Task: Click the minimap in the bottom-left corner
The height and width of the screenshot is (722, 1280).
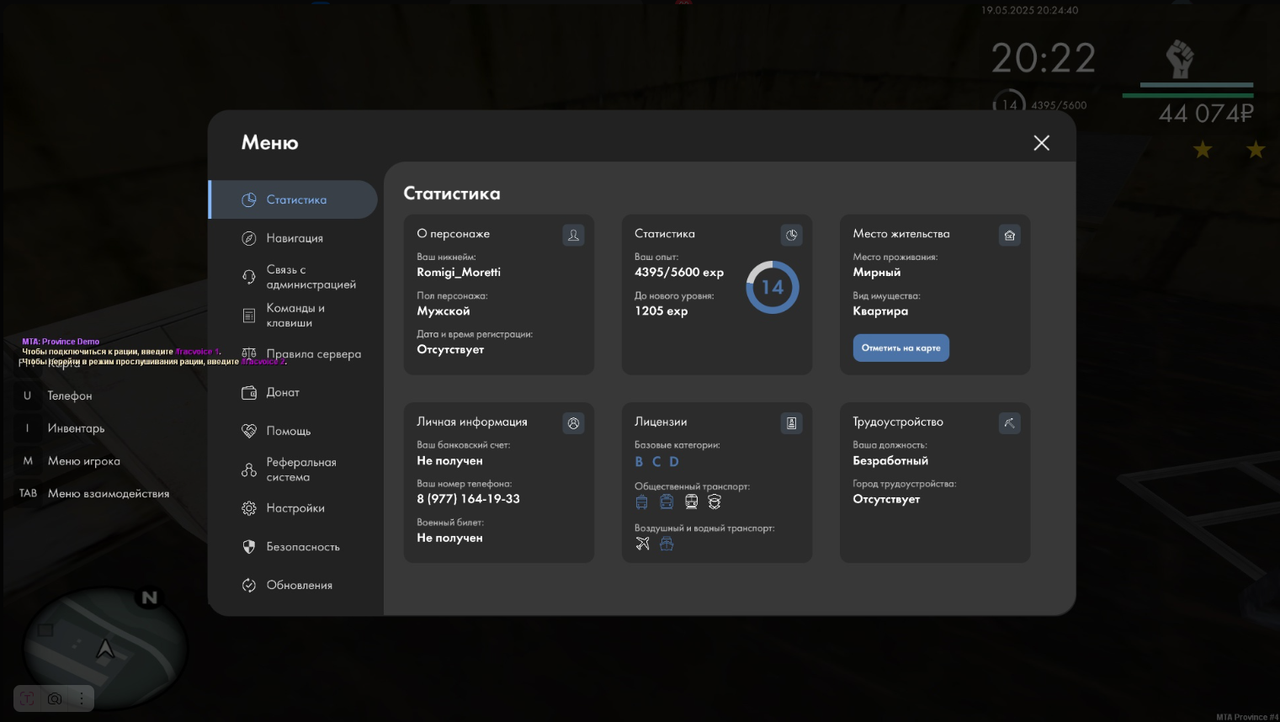Action: (x=103, y=648)
